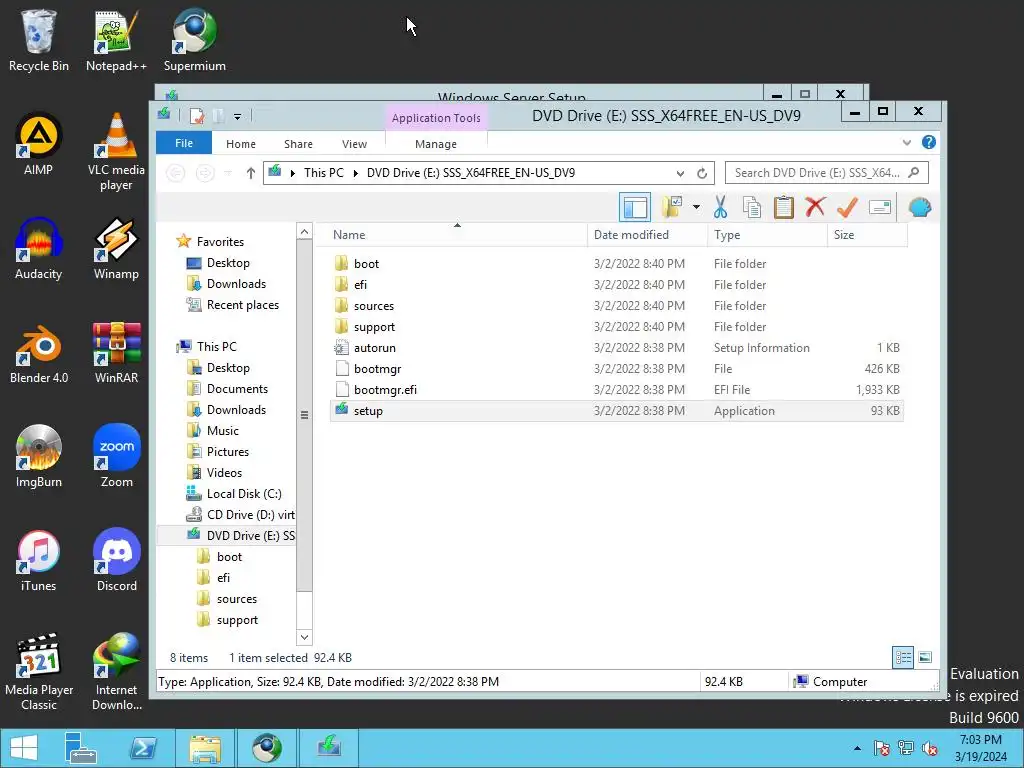Click the Refresh button in address bar

click(702, 173)
